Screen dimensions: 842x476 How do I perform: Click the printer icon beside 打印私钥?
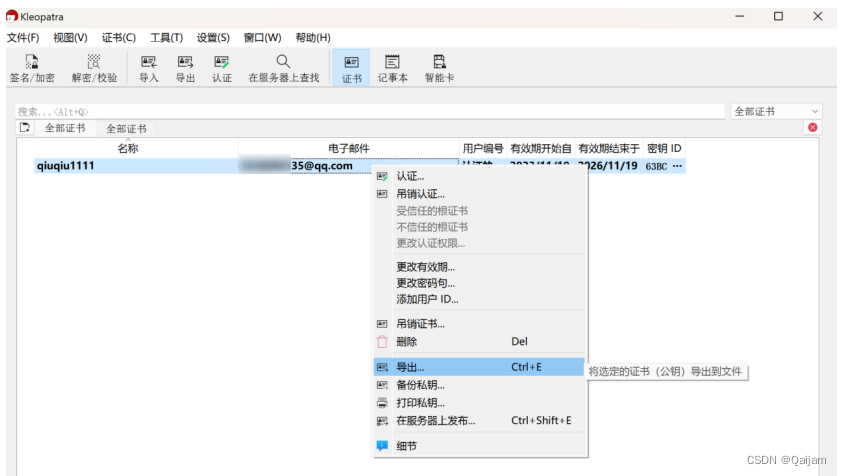(x=382, y=403)
